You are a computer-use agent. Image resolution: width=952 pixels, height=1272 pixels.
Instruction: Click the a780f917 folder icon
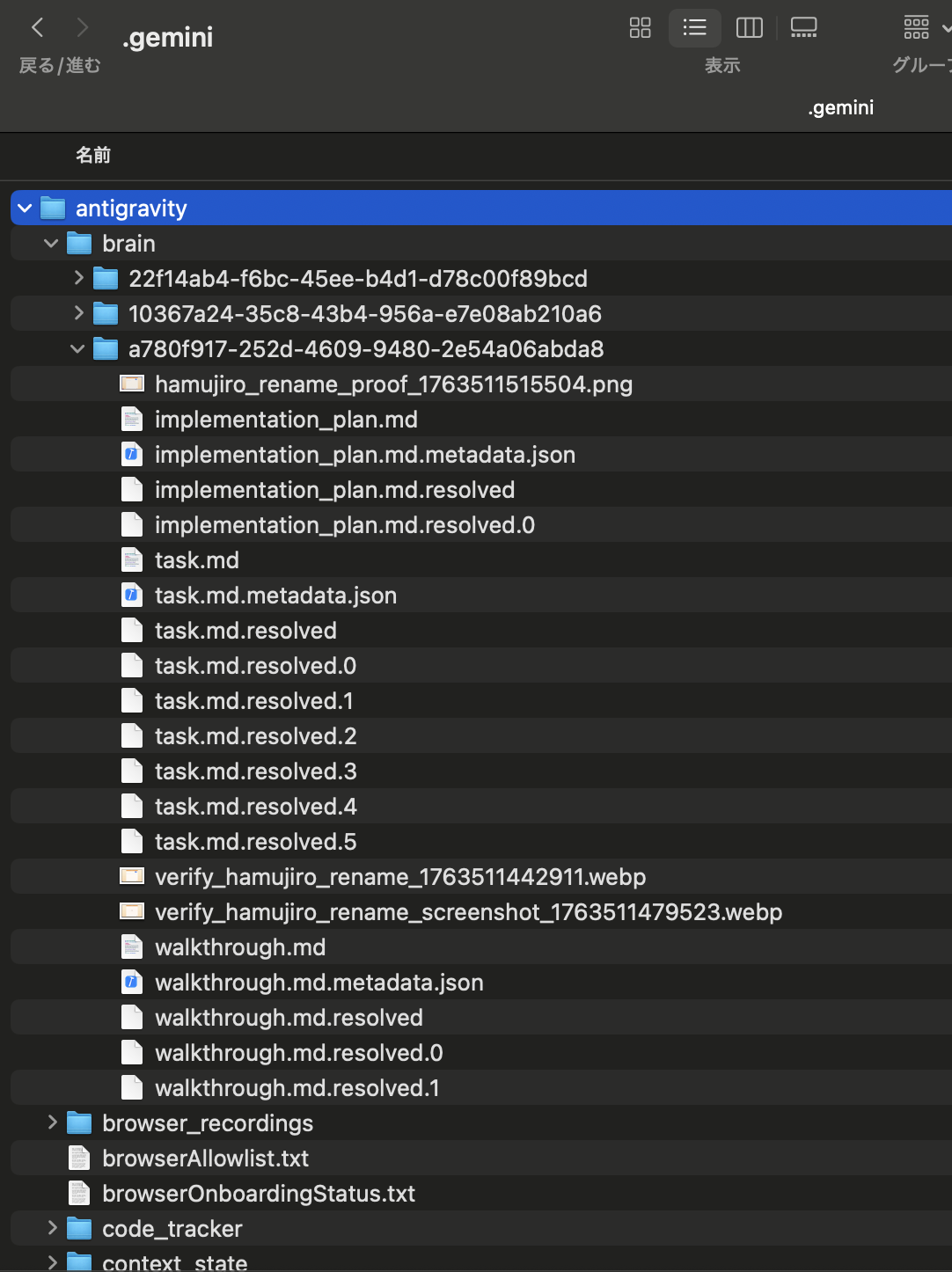pos(106,349)
